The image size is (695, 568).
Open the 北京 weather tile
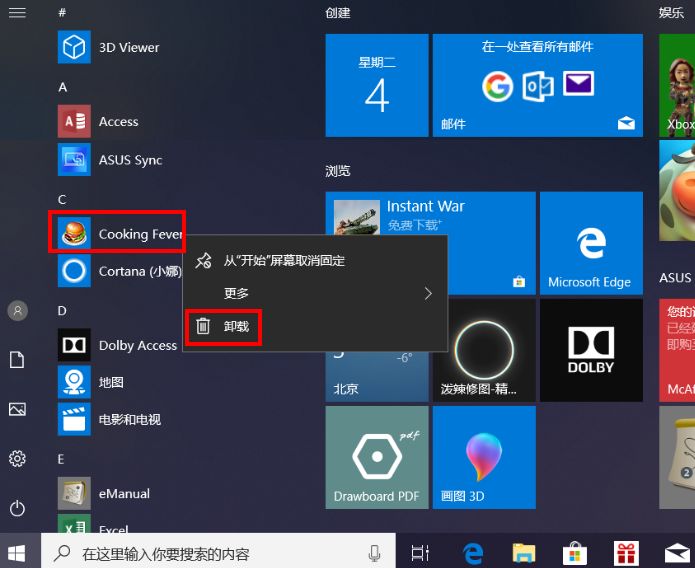point(377,377)
